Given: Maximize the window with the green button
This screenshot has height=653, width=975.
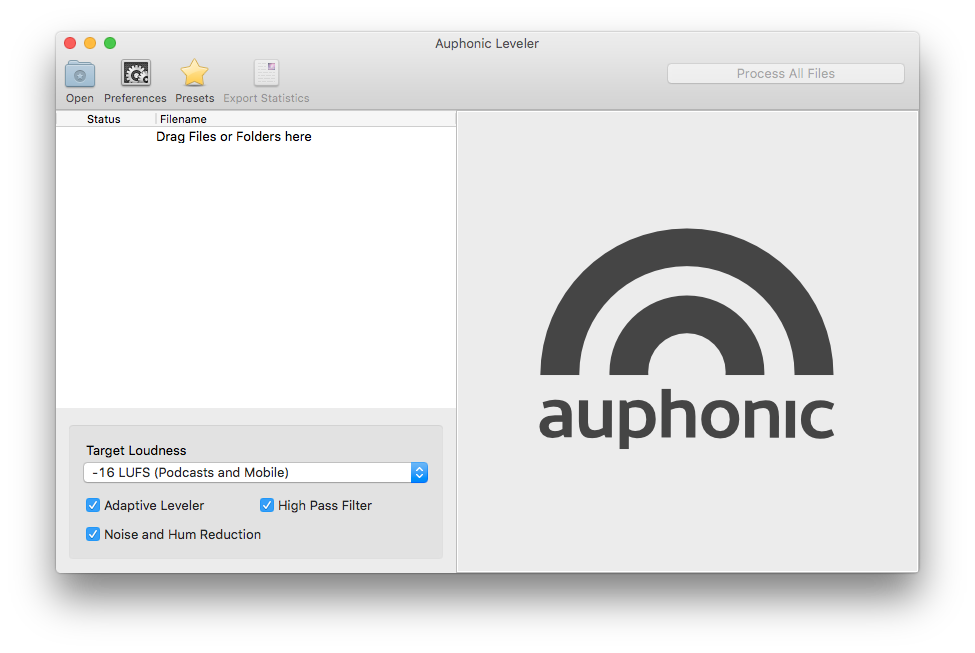Looking at the screenshot, I should (x=110, y=43).
